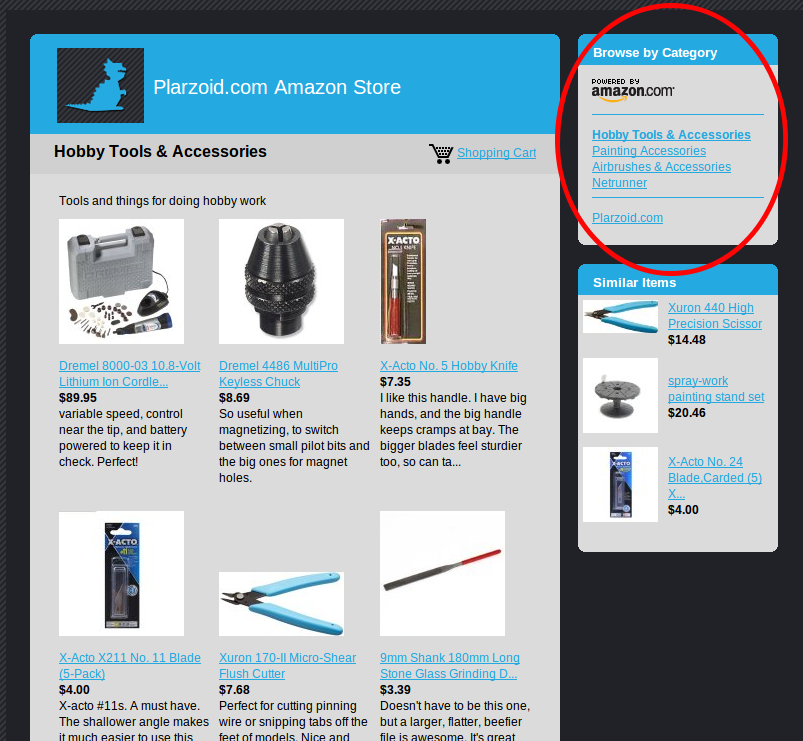
Task: Open the Netrunner category link
Action: pos(619,182)
